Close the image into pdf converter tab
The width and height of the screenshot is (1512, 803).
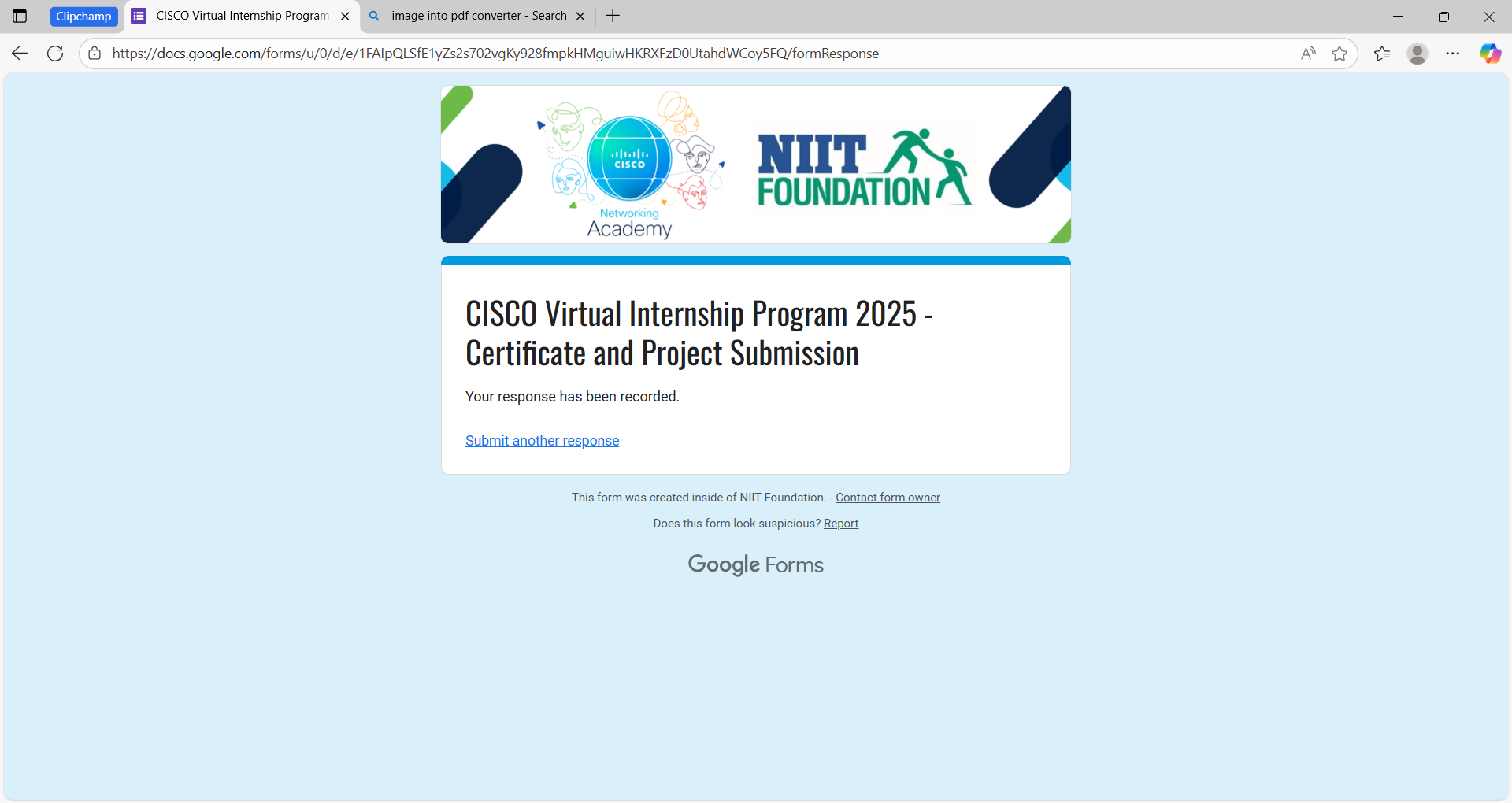[580, 16]
